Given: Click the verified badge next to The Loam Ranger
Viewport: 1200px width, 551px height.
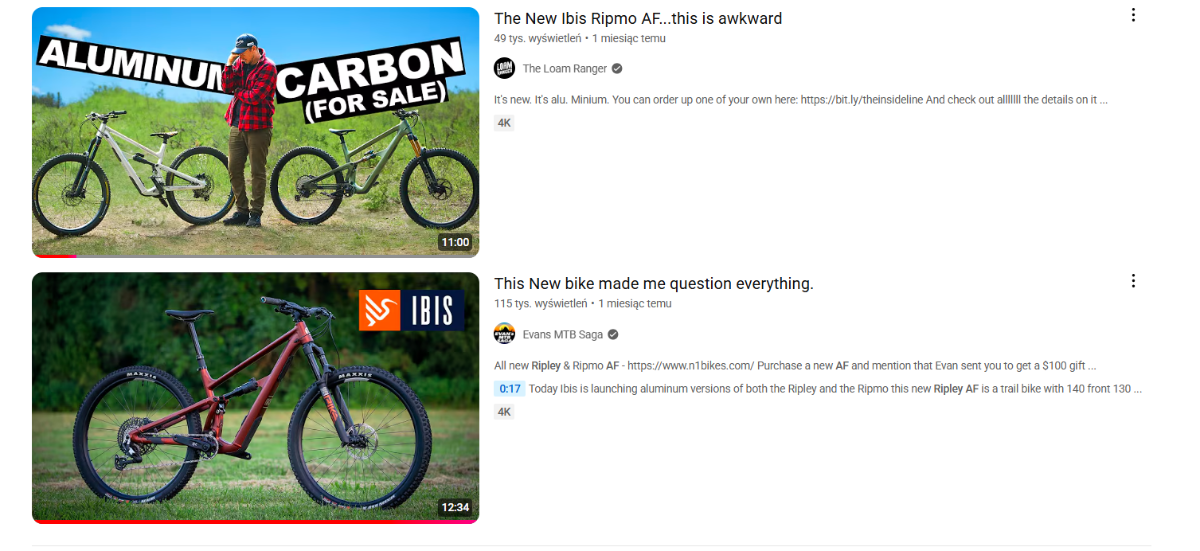Looking at the screenshot, I should [x=617, y=69].
